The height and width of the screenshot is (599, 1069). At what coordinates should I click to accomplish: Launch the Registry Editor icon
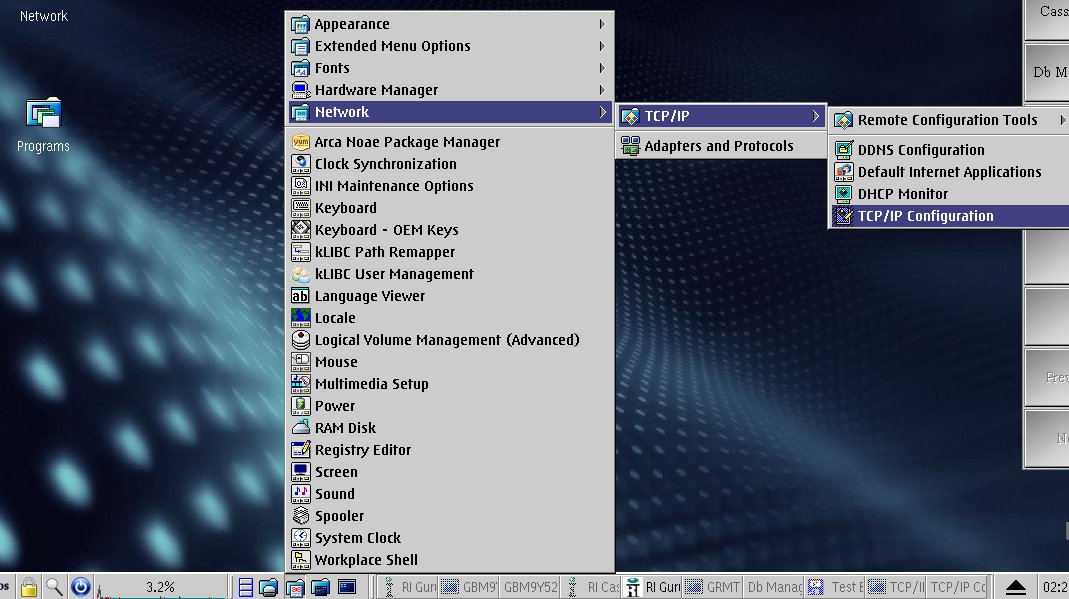(x=301, y=450)
